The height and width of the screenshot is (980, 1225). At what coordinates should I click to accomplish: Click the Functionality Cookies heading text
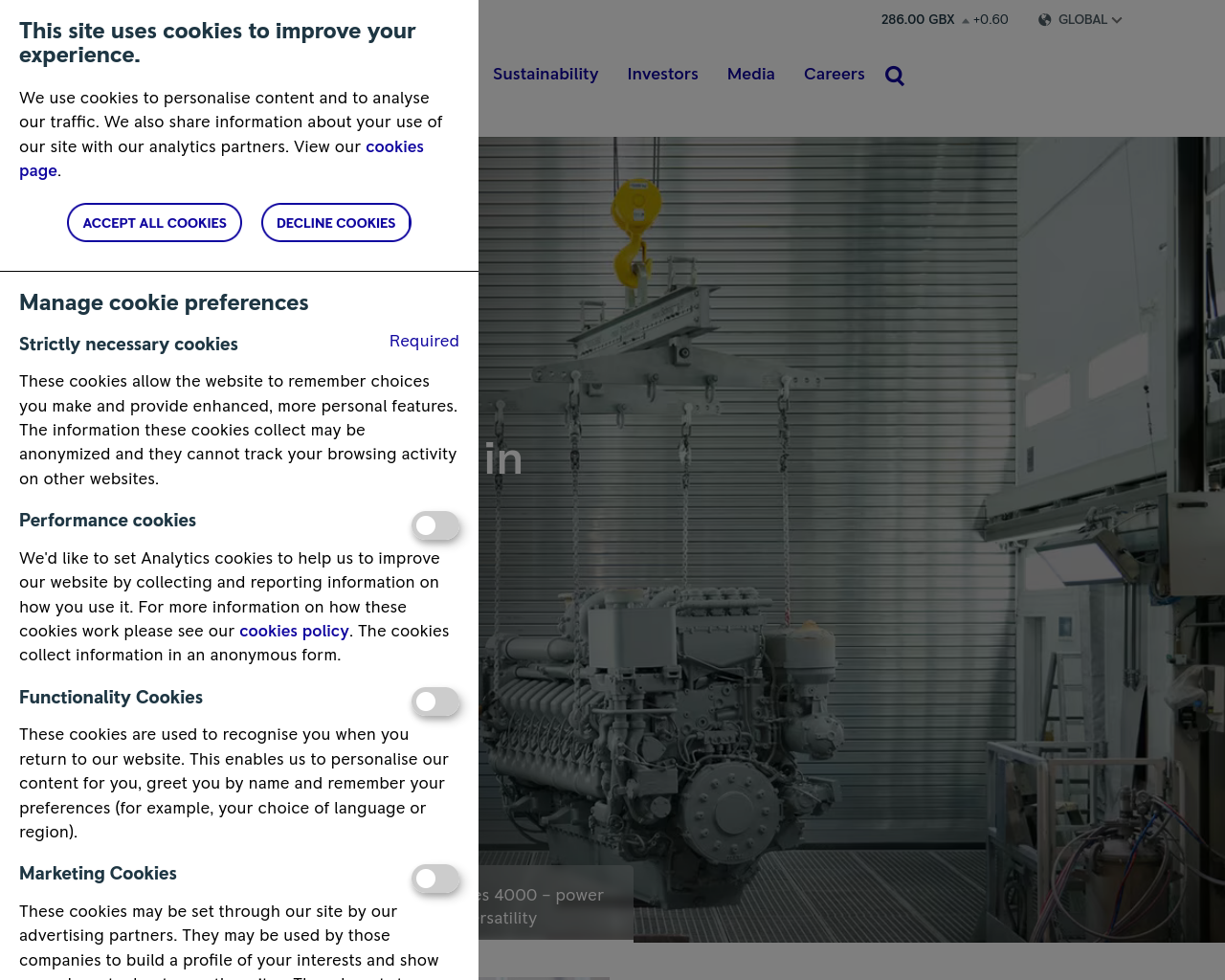pyautogui.click(x=111, y=697)
